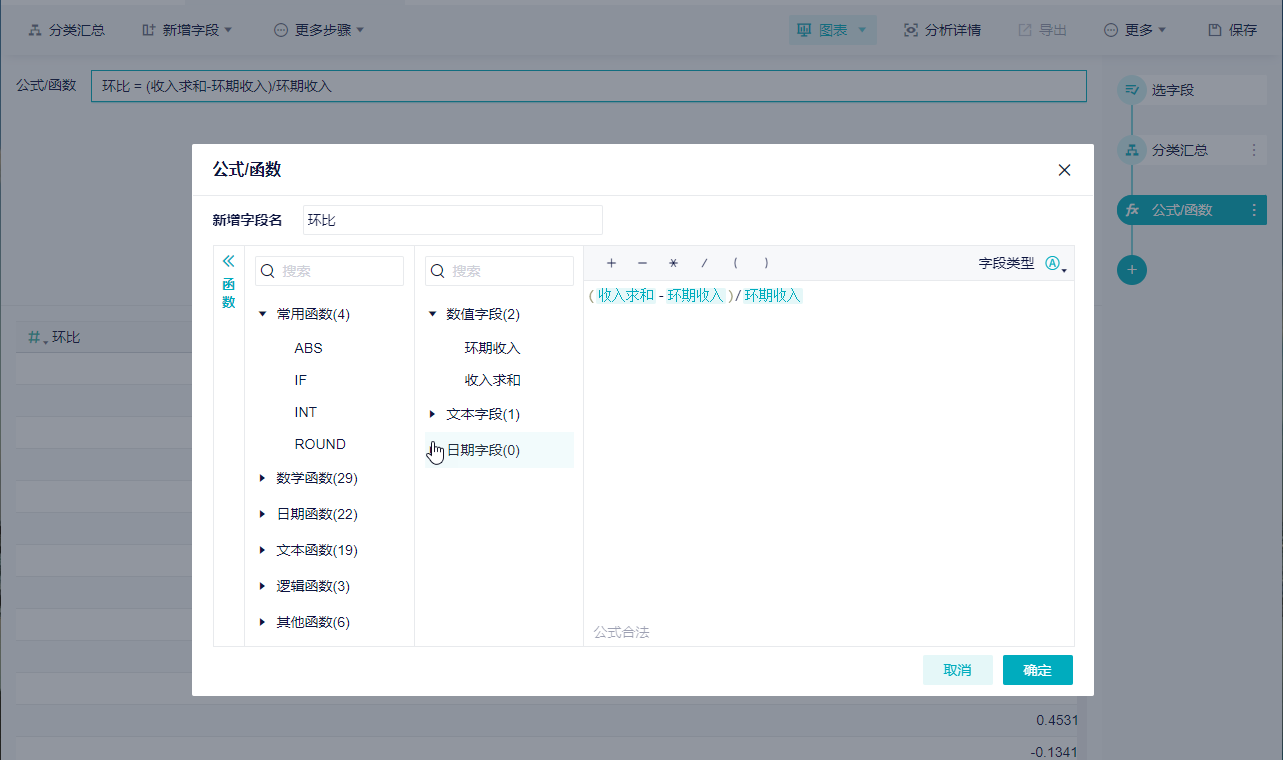The image size is (1283, 760).
Task: Insert right parenthesis into the formula
Action: coord(766,263)
